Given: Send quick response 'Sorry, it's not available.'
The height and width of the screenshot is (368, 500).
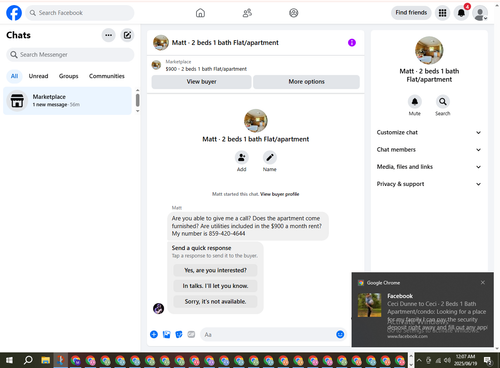Looking at the screenshot, I should click(215, 302).
